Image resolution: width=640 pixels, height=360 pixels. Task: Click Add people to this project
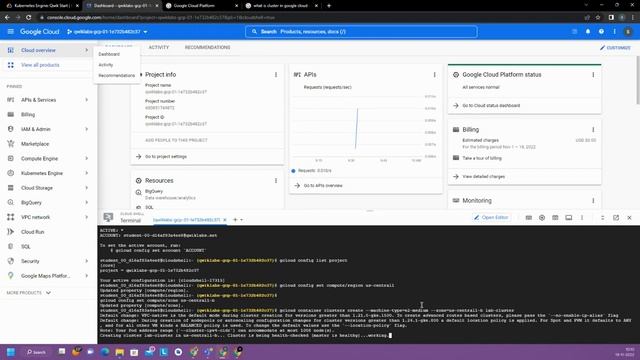click(x=176, y=140)
